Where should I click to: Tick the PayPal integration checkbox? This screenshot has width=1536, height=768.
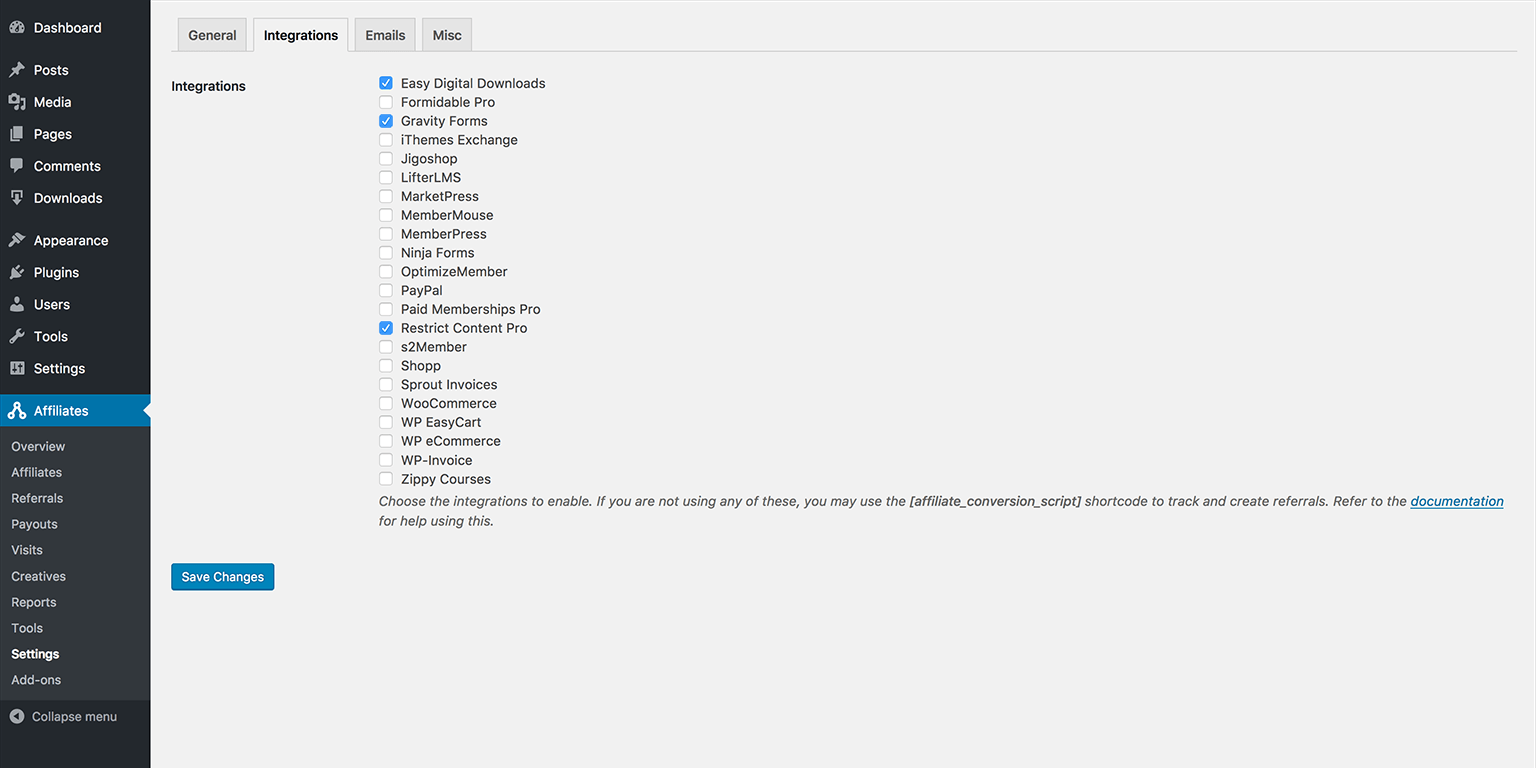click(386, 290)
